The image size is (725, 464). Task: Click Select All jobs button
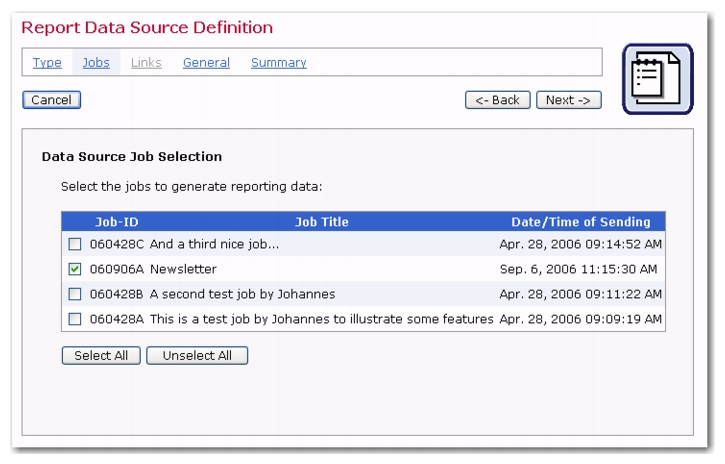101,355
